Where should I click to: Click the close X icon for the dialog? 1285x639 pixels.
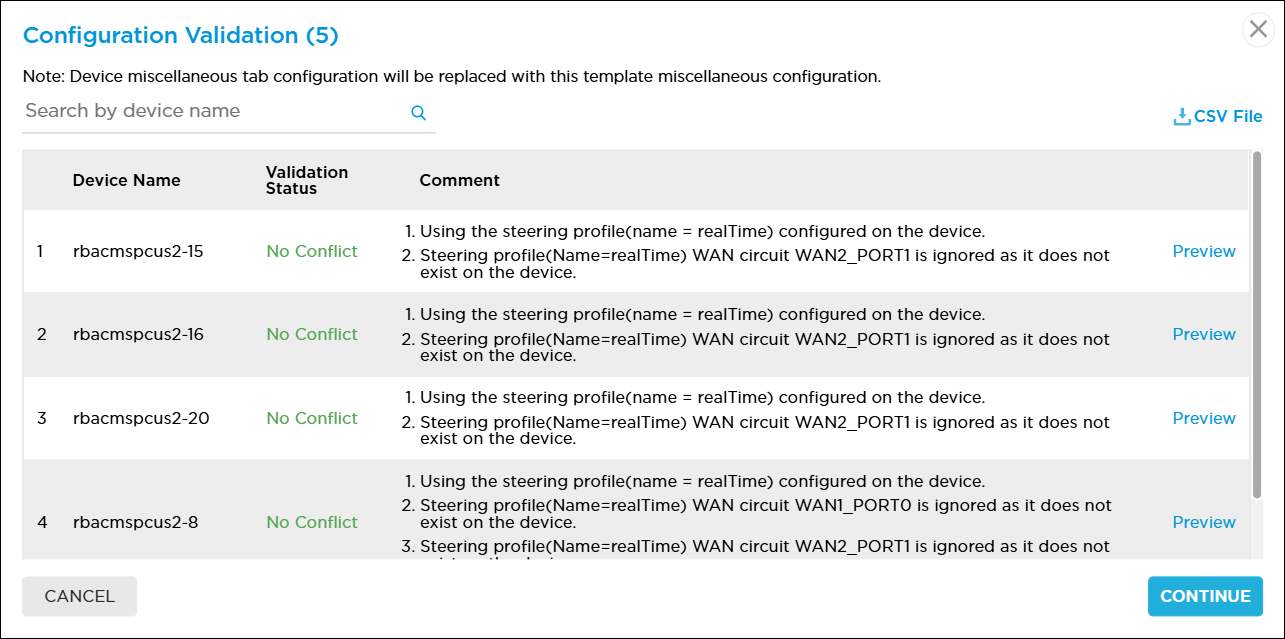point(1257,29)
